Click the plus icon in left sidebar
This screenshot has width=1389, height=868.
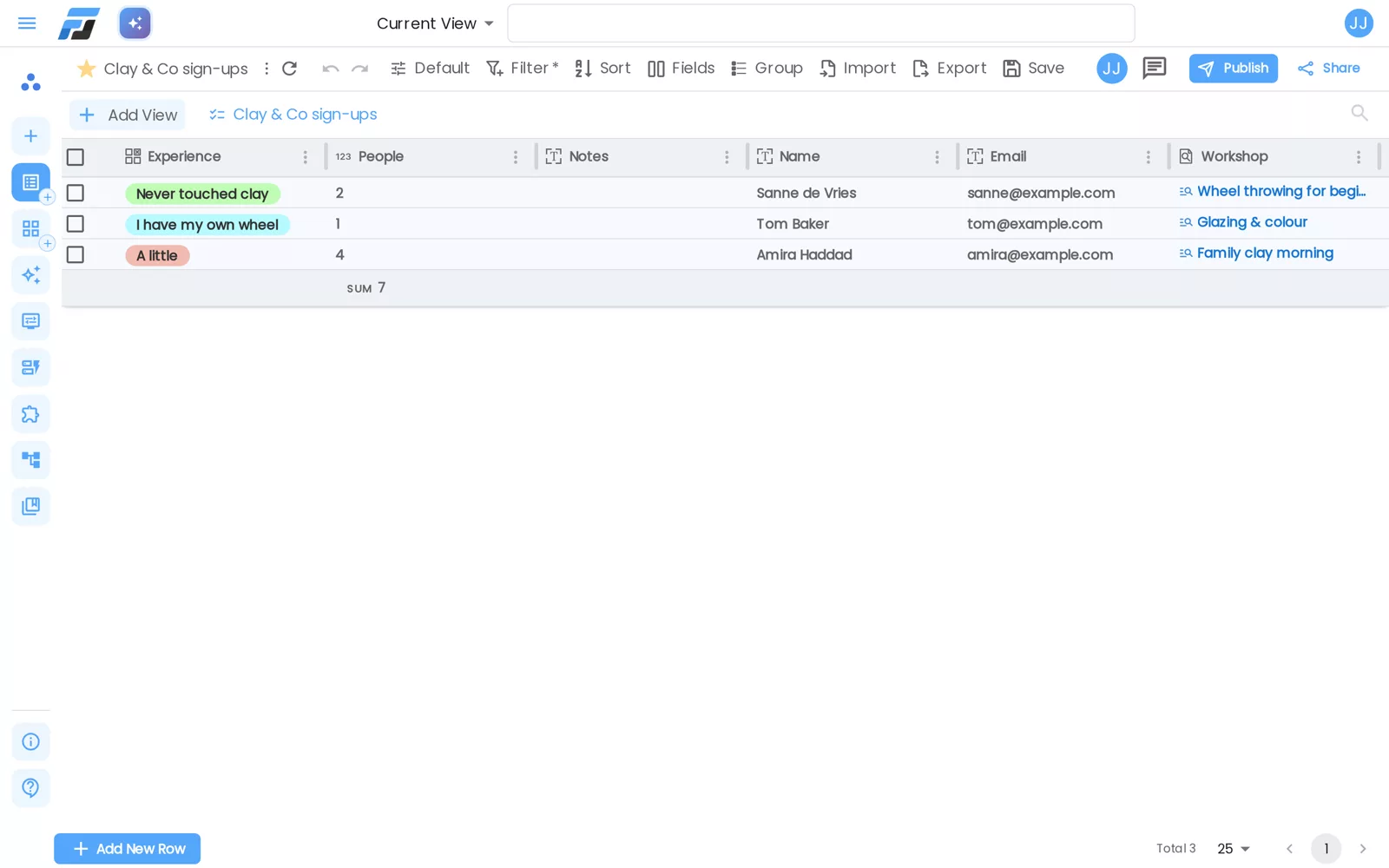coord(30,136)
